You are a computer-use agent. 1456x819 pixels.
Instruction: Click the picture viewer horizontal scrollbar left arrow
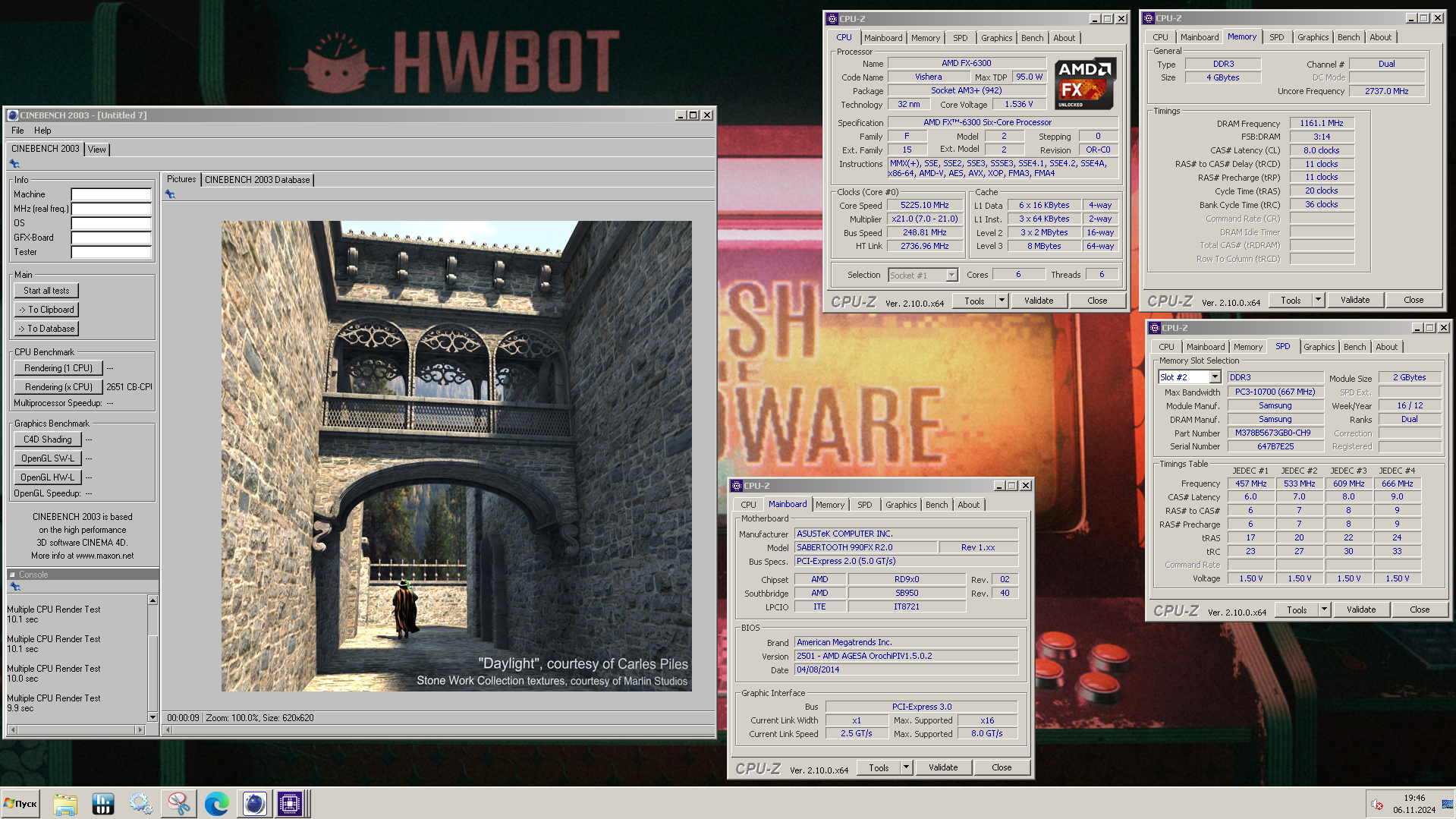168,729
